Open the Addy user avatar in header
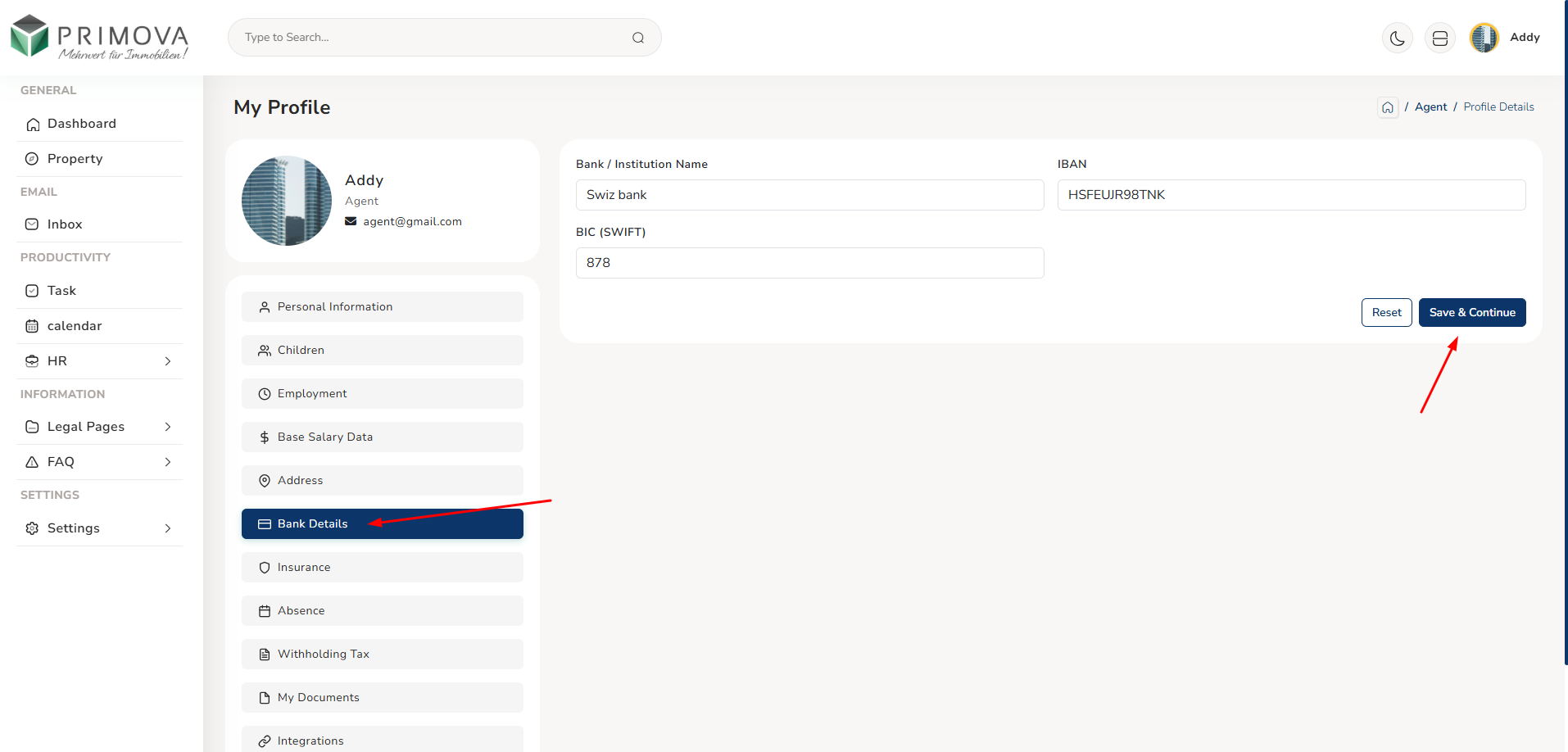The width and height of the screenshot is (1568, 752). tap(1484, 38)
